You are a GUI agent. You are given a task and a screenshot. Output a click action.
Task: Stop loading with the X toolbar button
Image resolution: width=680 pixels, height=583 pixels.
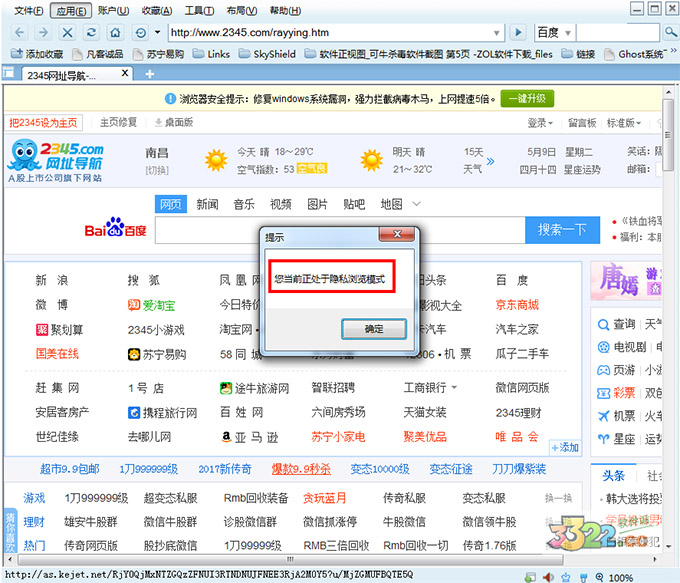click(67, 33)
